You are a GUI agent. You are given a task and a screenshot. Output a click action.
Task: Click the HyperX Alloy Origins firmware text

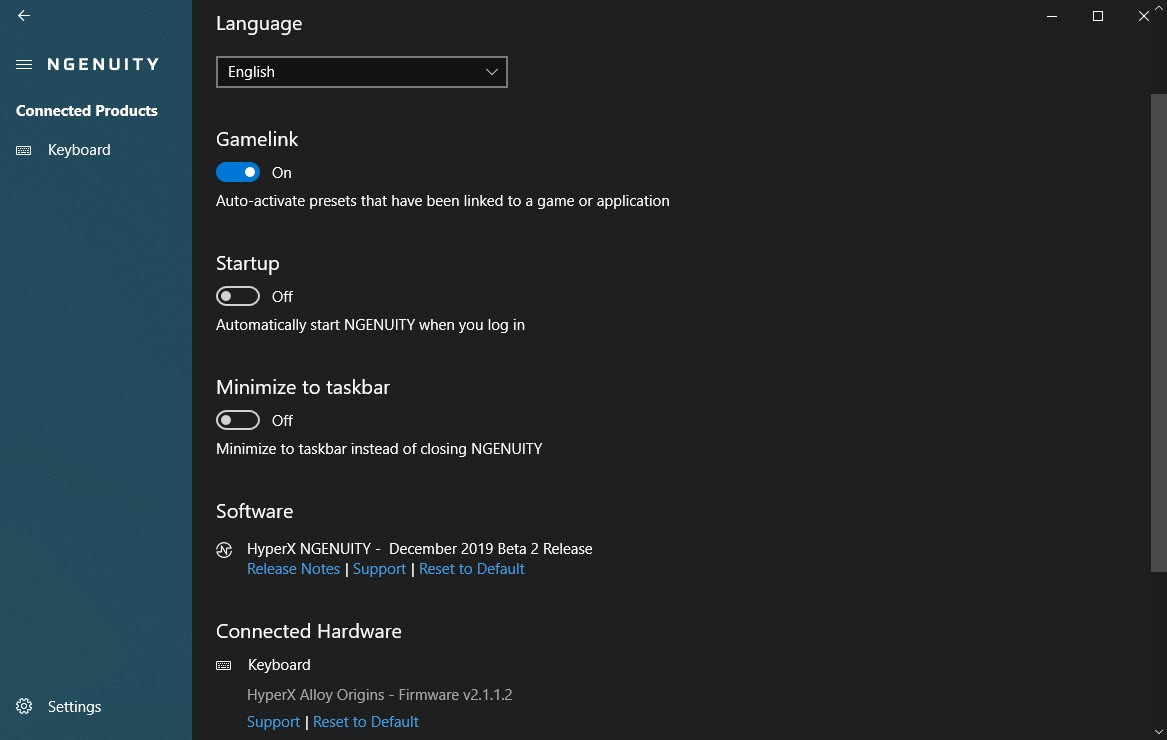(x=380, y=695)
